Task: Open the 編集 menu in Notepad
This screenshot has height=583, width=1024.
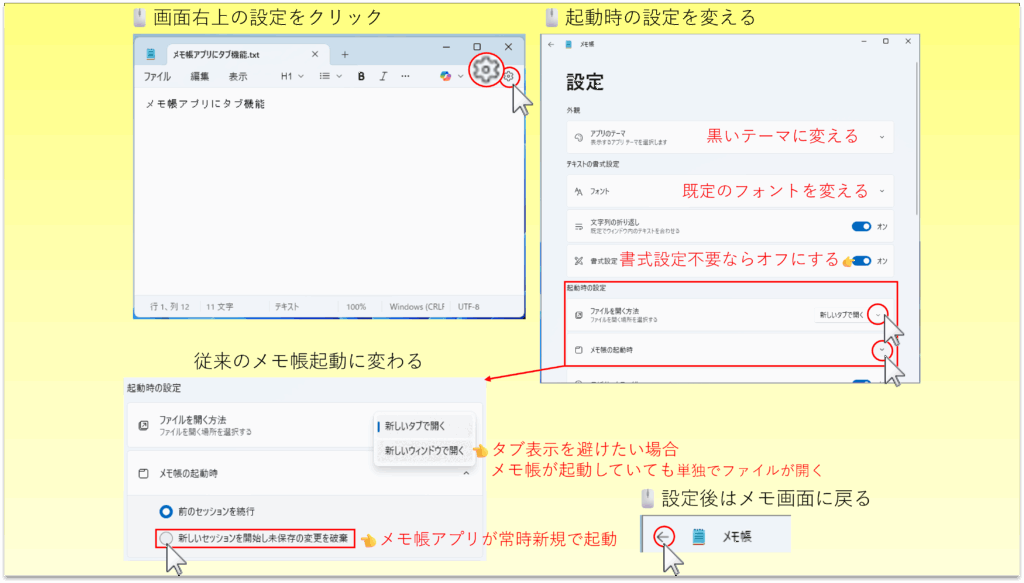Action: pos(200,76)
